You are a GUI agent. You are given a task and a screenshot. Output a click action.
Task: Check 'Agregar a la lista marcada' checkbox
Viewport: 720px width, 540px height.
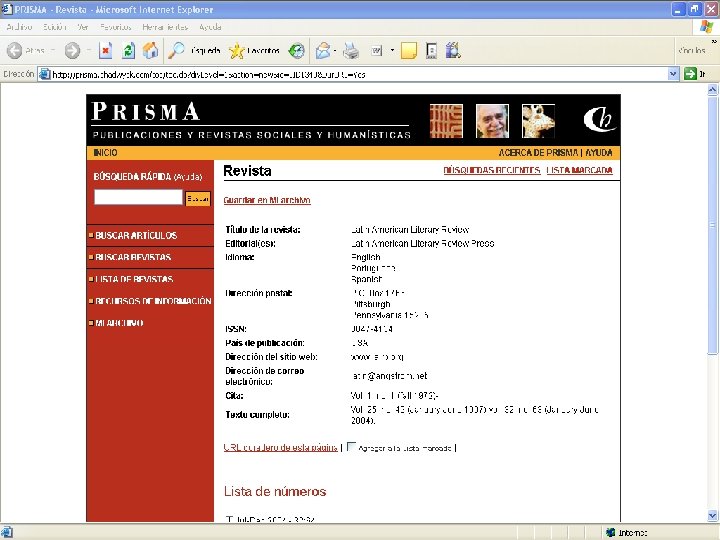click(x=351, y=447)
